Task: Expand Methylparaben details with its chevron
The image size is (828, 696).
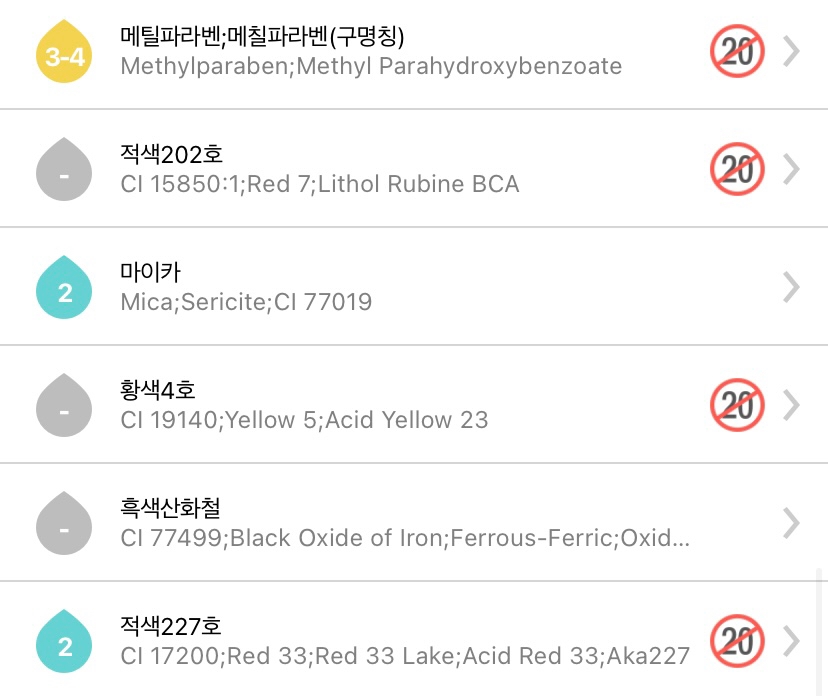Action: [791, 52]
